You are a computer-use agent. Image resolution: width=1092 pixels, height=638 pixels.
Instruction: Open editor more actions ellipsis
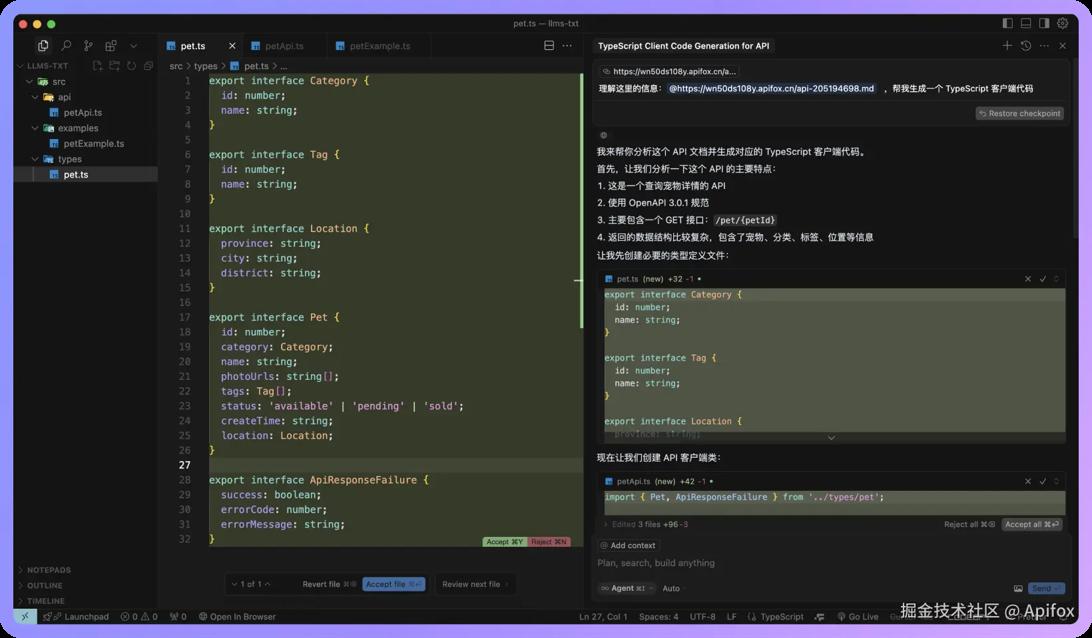coord(567,45)
